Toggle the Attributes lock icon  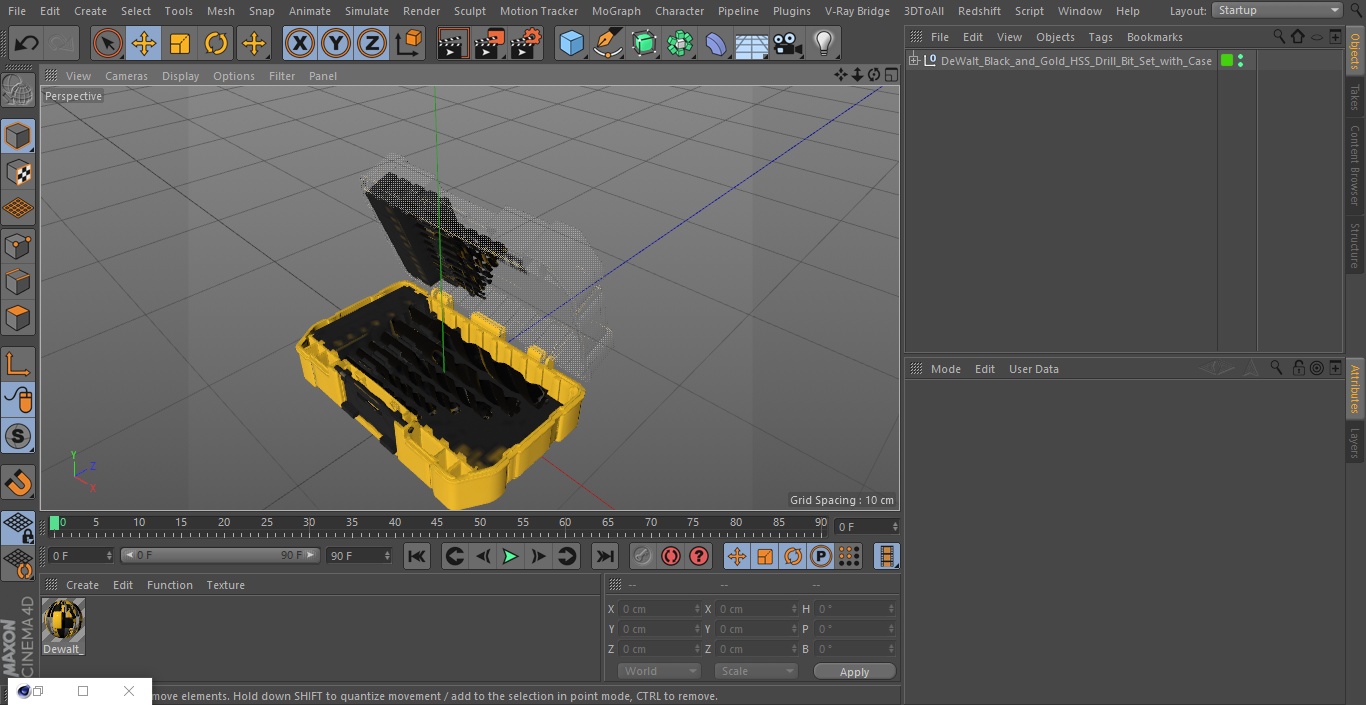point(1298,368)
